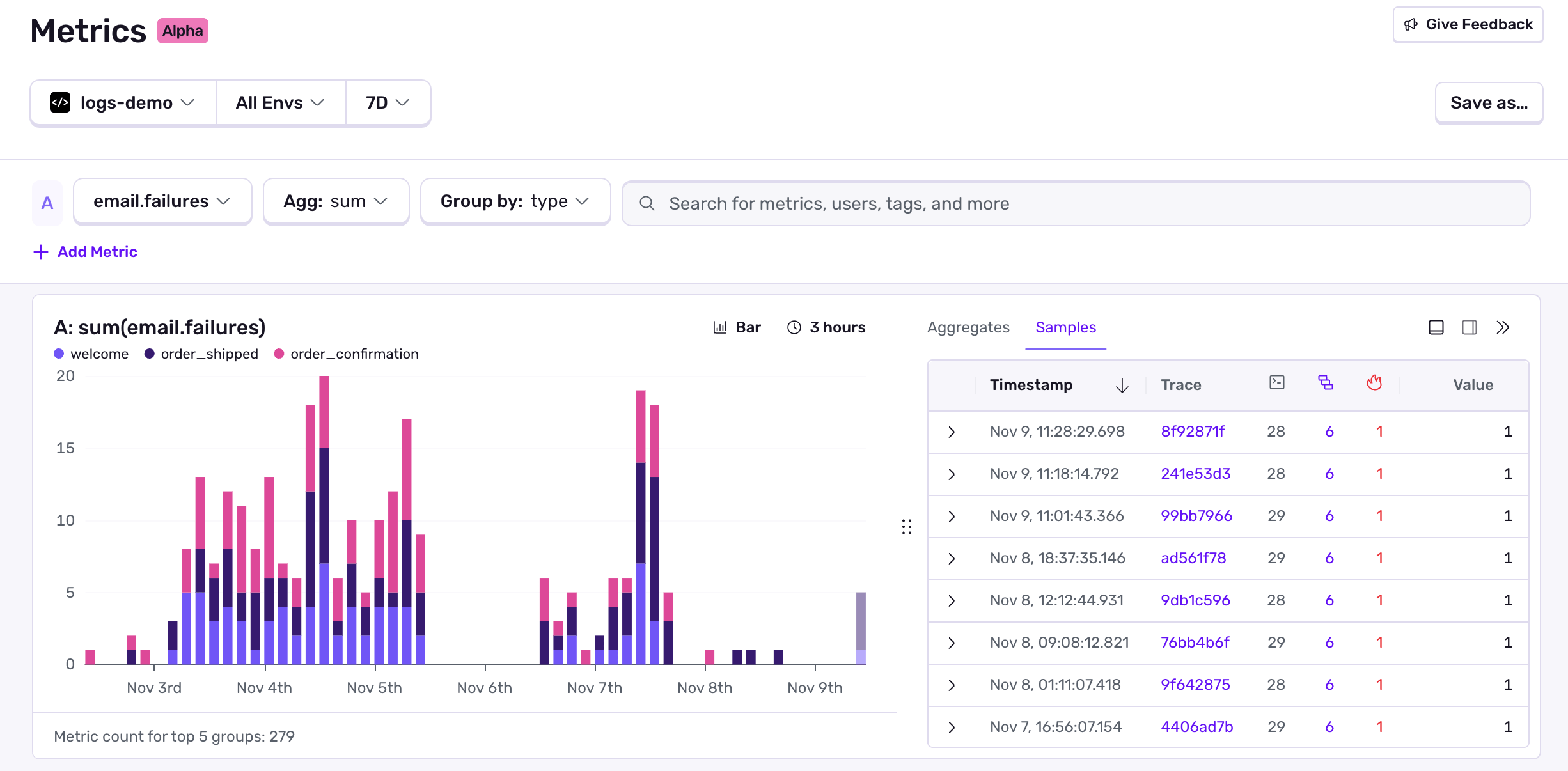
Task: Click the console column icon in samples table
Action: pos(1276,382)
